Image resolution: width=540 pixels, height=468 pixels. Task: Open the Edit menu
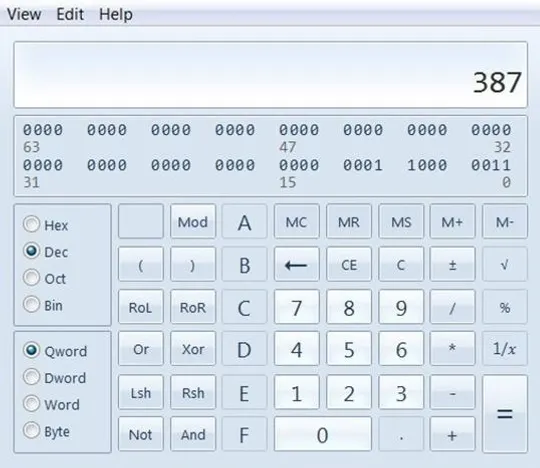point(70,14)
